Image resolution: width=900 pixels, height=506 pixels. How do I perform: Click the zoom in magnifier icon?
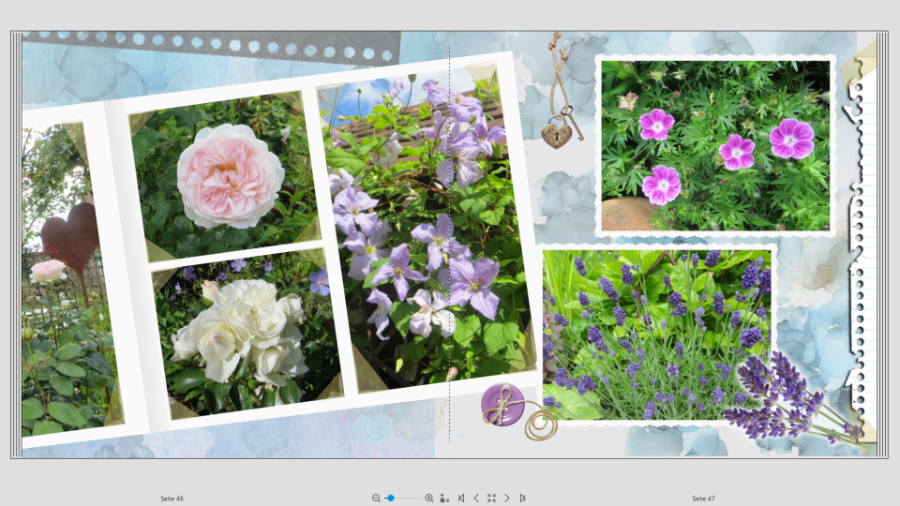click(x=429, y=498)
